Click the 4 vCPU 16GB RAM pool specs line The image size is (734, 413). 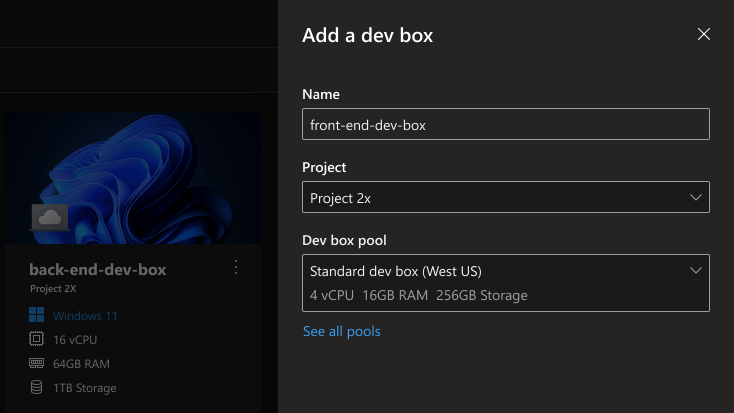418,295
